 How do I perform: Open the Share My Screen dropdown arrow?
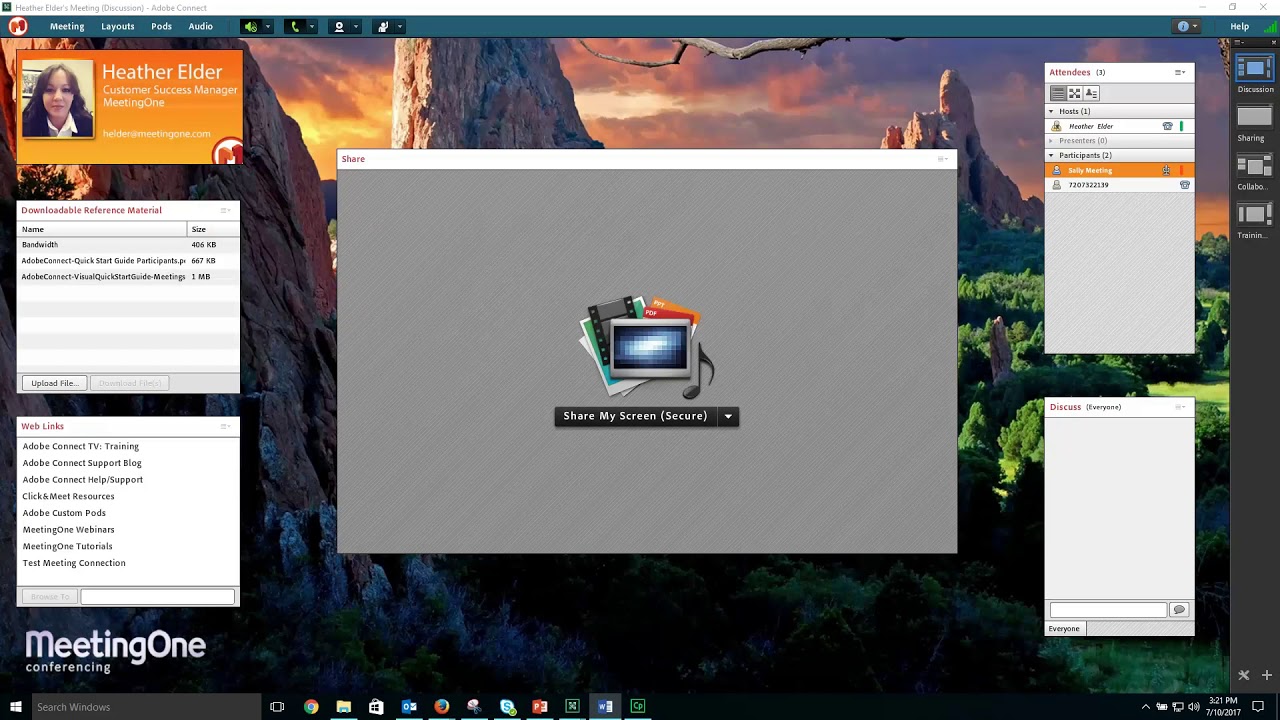pyautogui.click(x=728, y=416)
